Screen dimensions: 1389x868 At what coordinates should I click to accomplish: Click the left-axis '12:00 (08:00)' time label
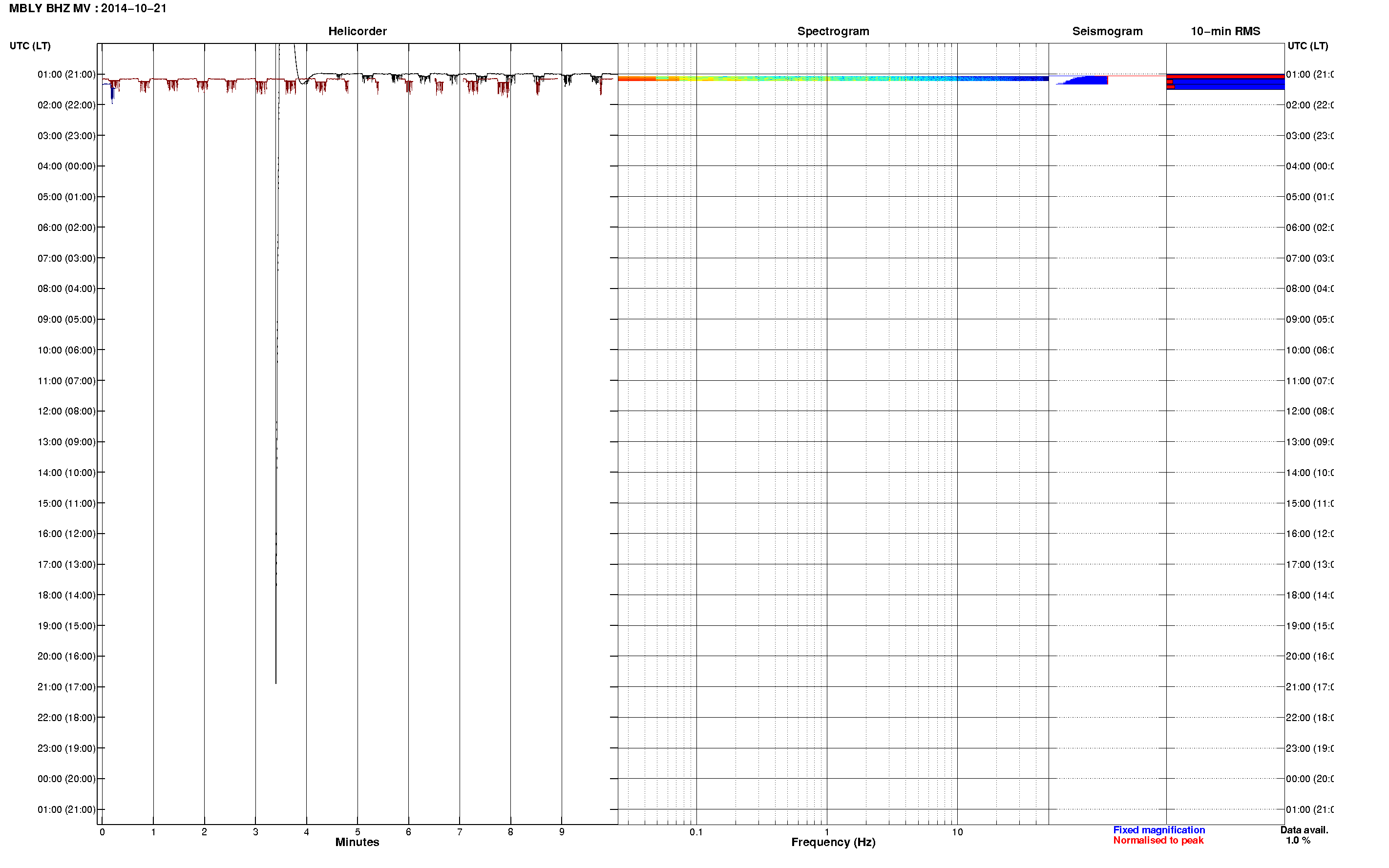(66, 412)
